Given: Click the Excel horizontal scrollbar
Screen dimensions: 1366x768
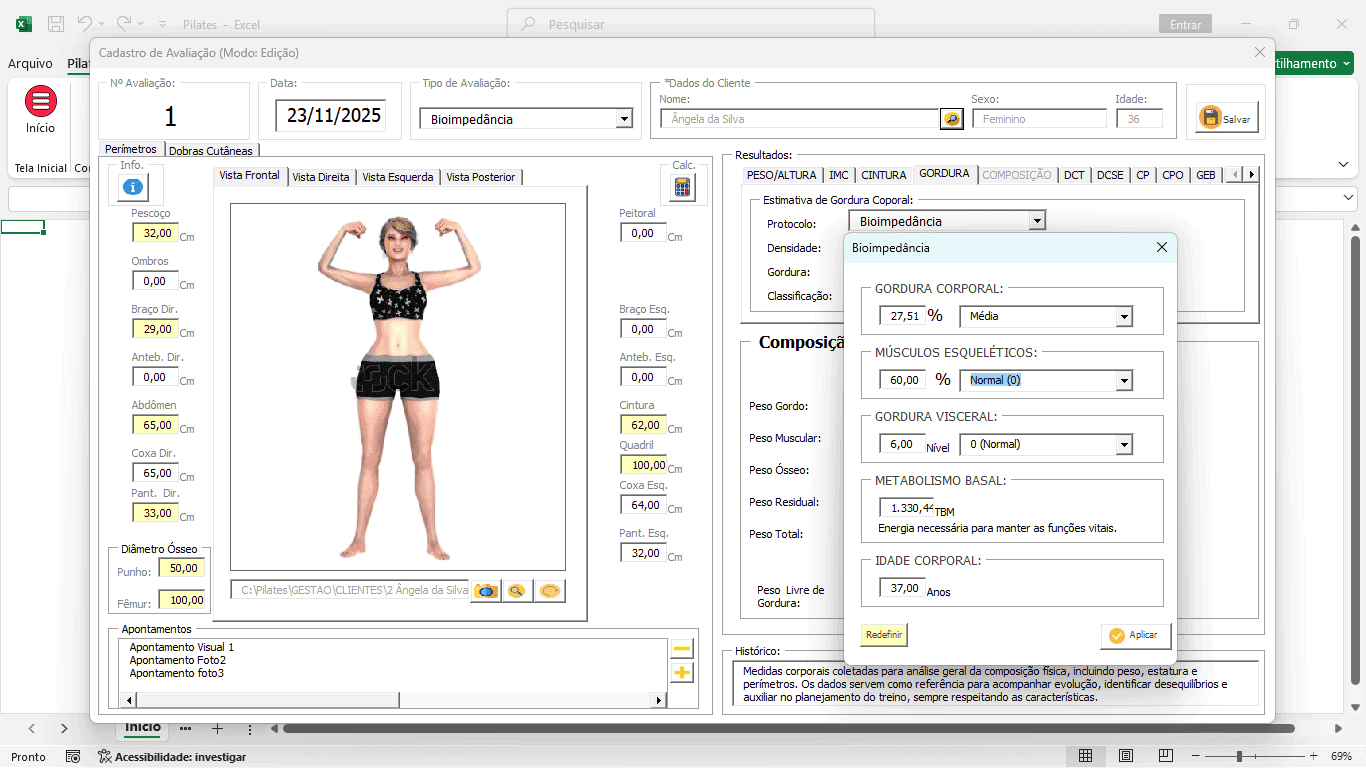Looking at the screenshot, I should (788, 729).
